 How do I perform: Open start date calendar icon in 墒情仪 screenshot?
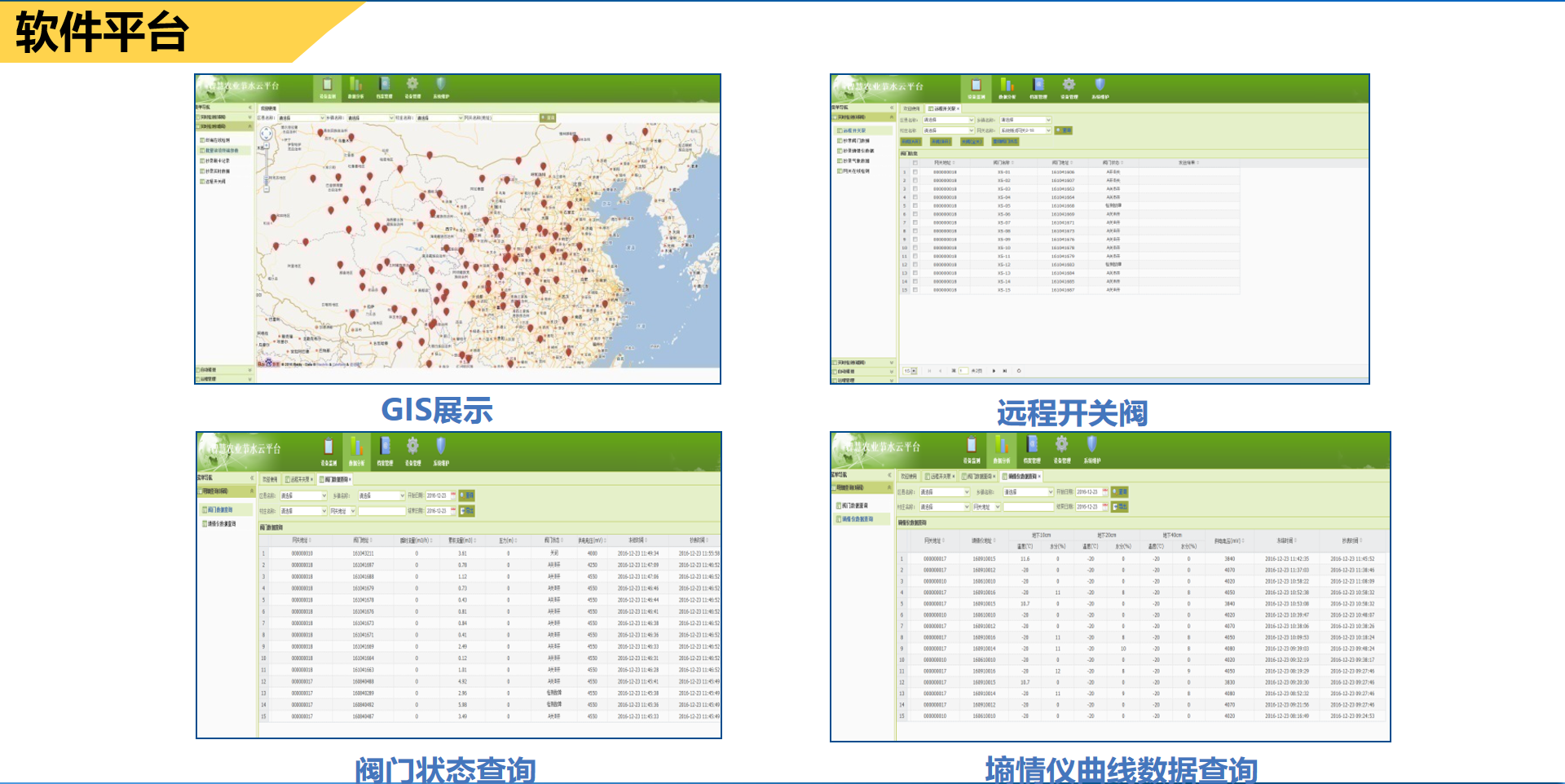coord(1105,492)
